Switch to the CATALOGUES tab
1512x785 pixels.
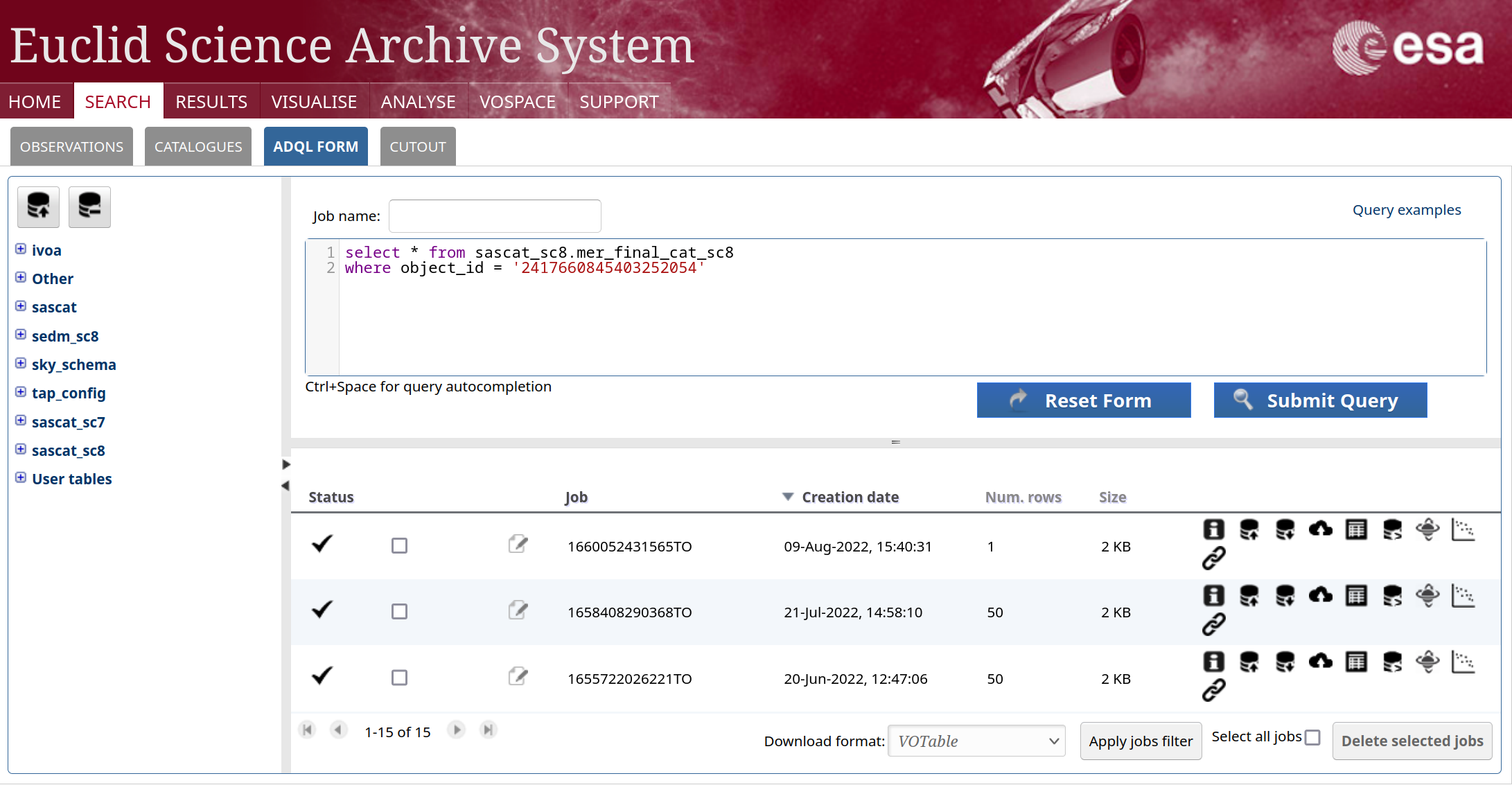click(198, 147)
